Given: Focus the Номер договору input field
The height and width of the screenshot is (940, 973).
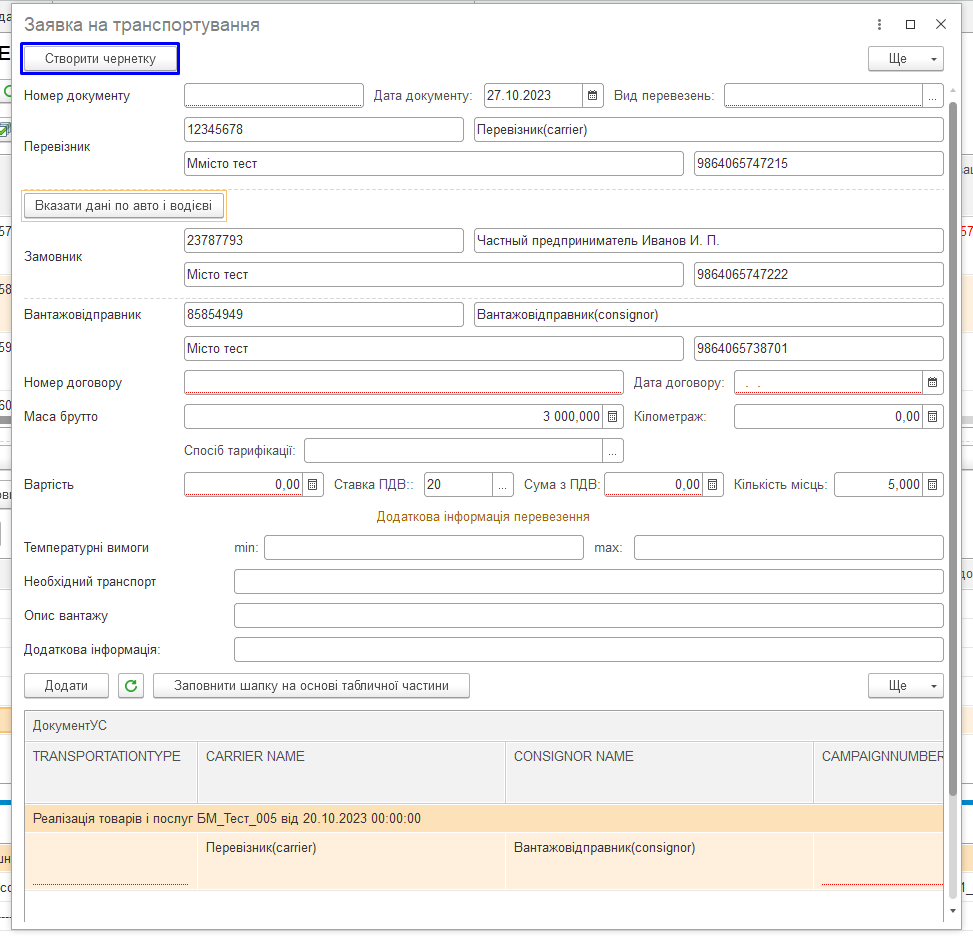Looking at the screenshot, I should click(403, 383).
